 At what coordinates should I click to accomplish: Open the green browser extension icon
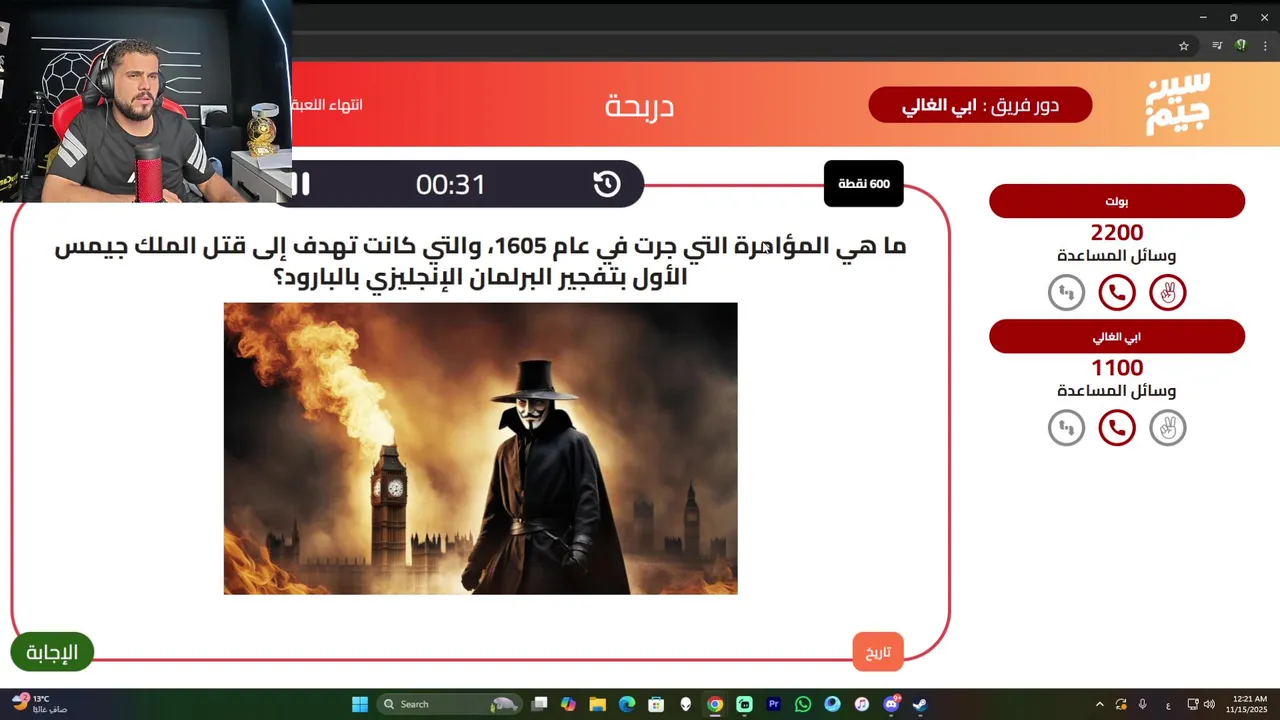pos(1241,46)
